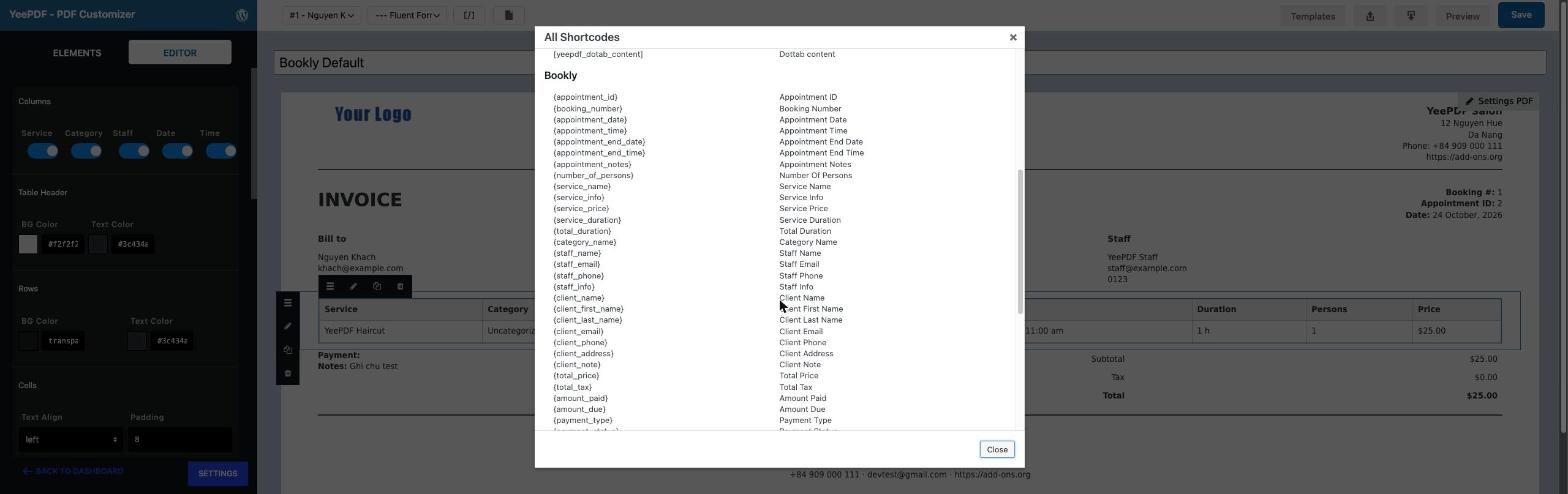Click the Templates button
The height and width of the screenshot is (494, 1568).
(1312, 16)
